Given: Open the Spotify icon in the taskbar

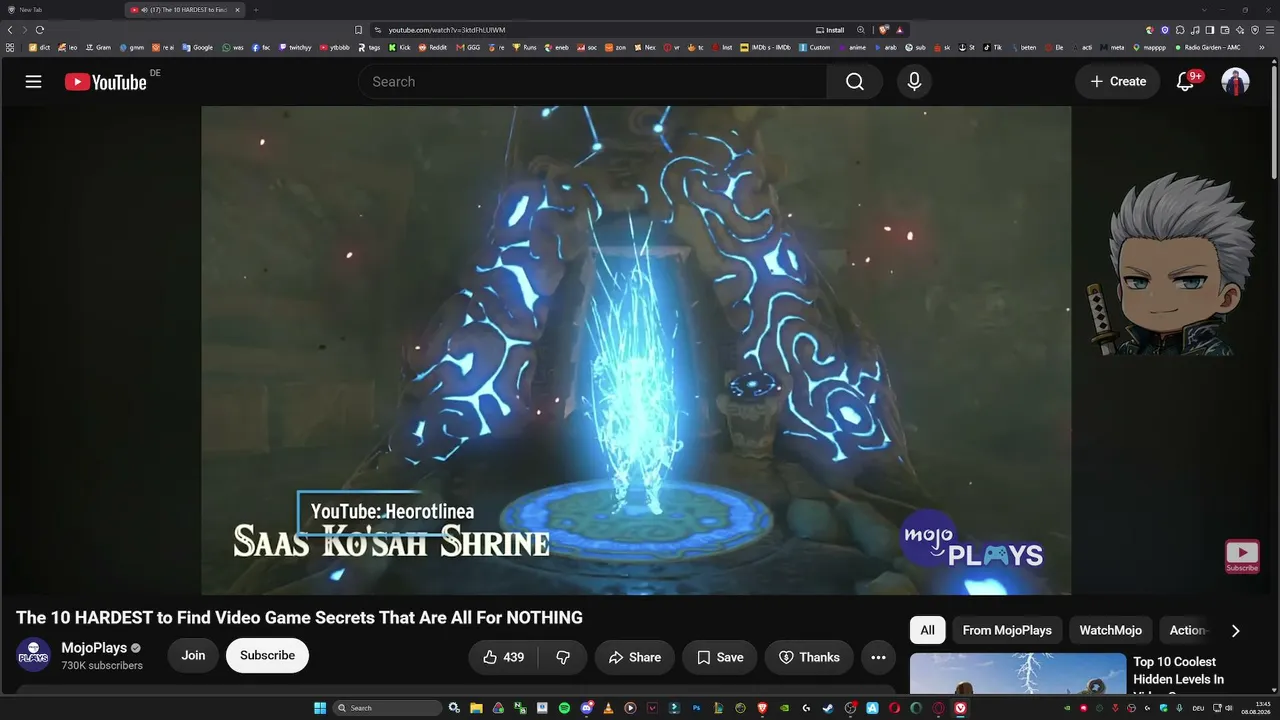Looking at the screenshot, I should (x=564, y=708).
